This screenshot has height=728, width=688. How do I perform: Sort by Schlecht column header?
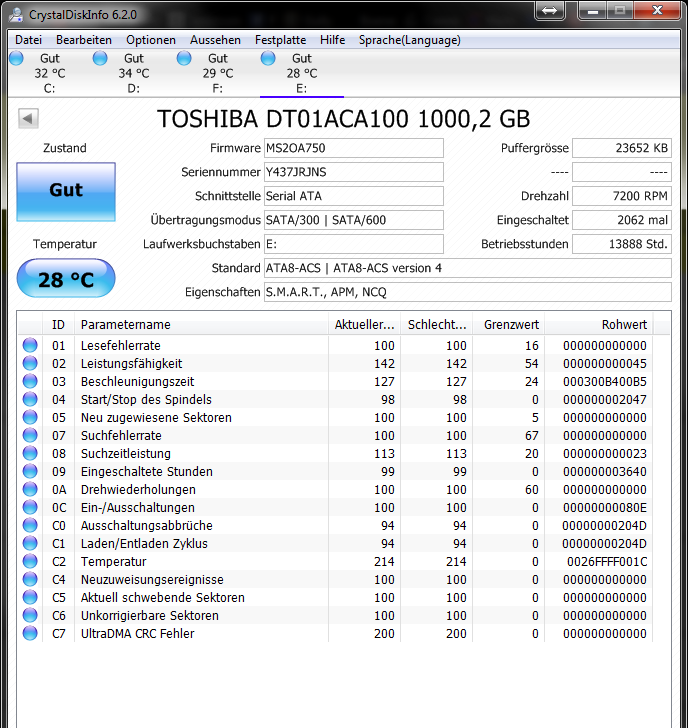[437, 325]
